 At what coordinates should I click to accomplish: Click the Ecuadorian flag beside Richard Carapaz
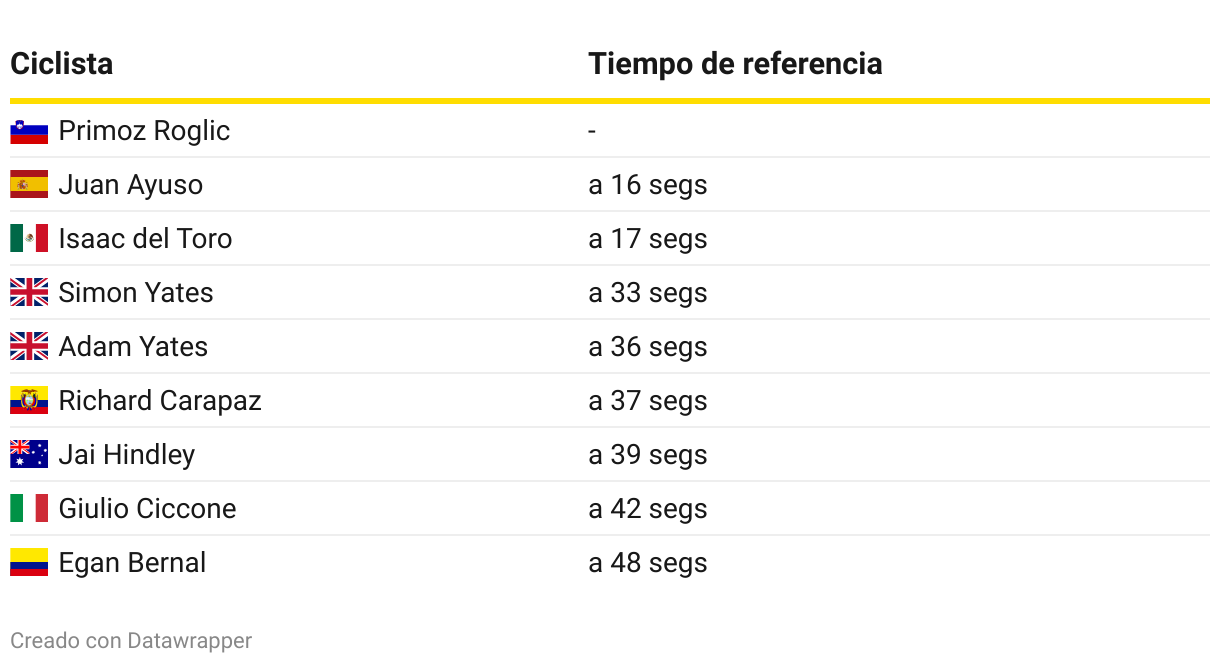pyautogui.click(x=29, y=401)
